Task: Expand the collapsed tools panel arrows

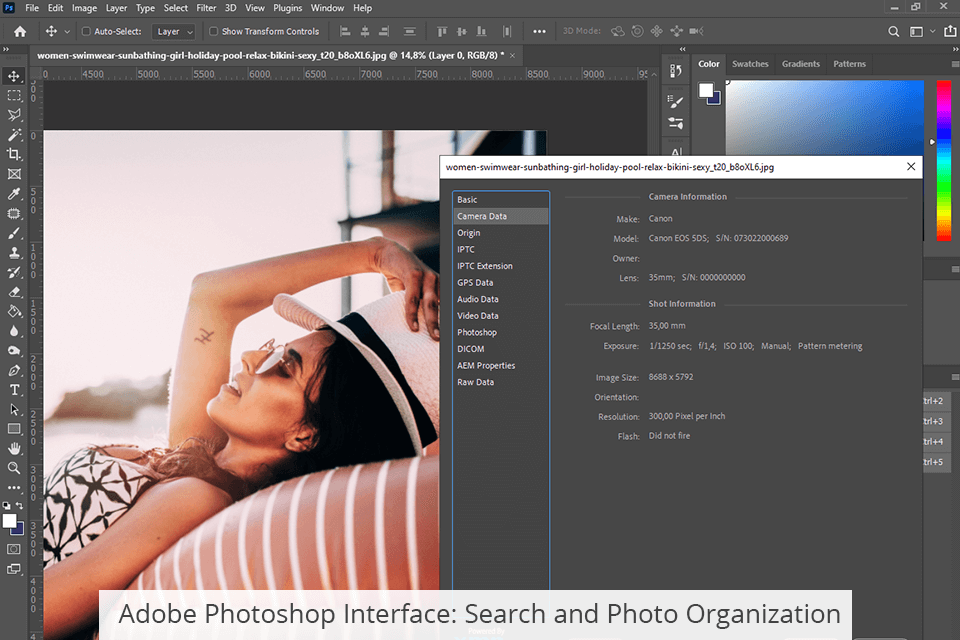Action: coord(8,47)
